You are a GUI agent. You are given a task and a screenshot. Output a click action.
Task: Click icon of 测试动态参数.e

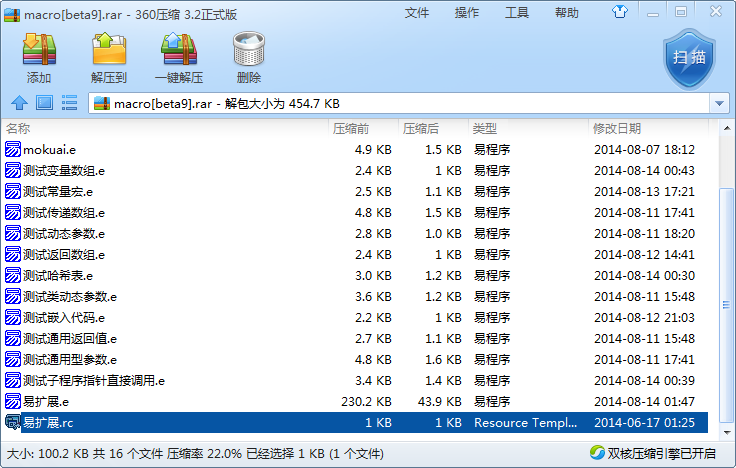(13, 233)
